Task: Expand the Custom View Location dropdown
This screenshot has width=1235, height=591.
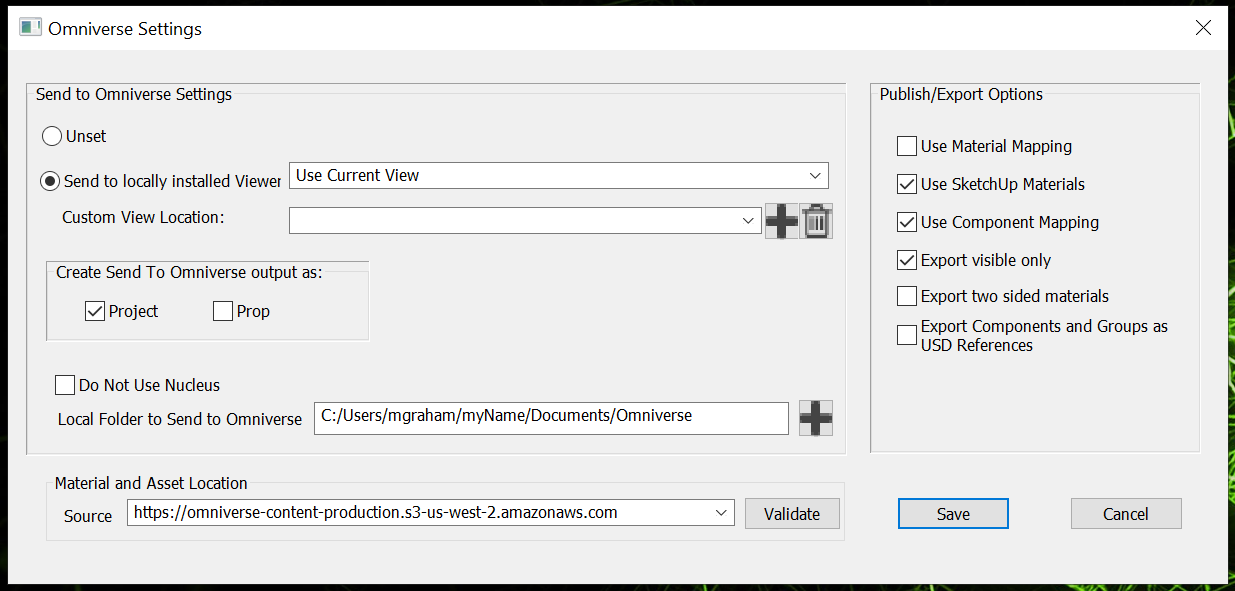Action: click(x=525, y=220)
